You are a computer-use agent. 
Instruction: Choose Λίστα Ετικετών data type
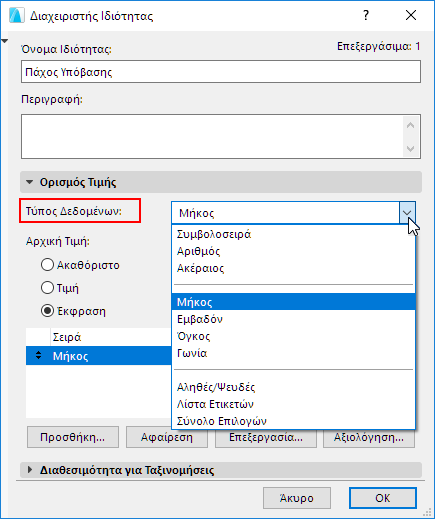point(293,404)
